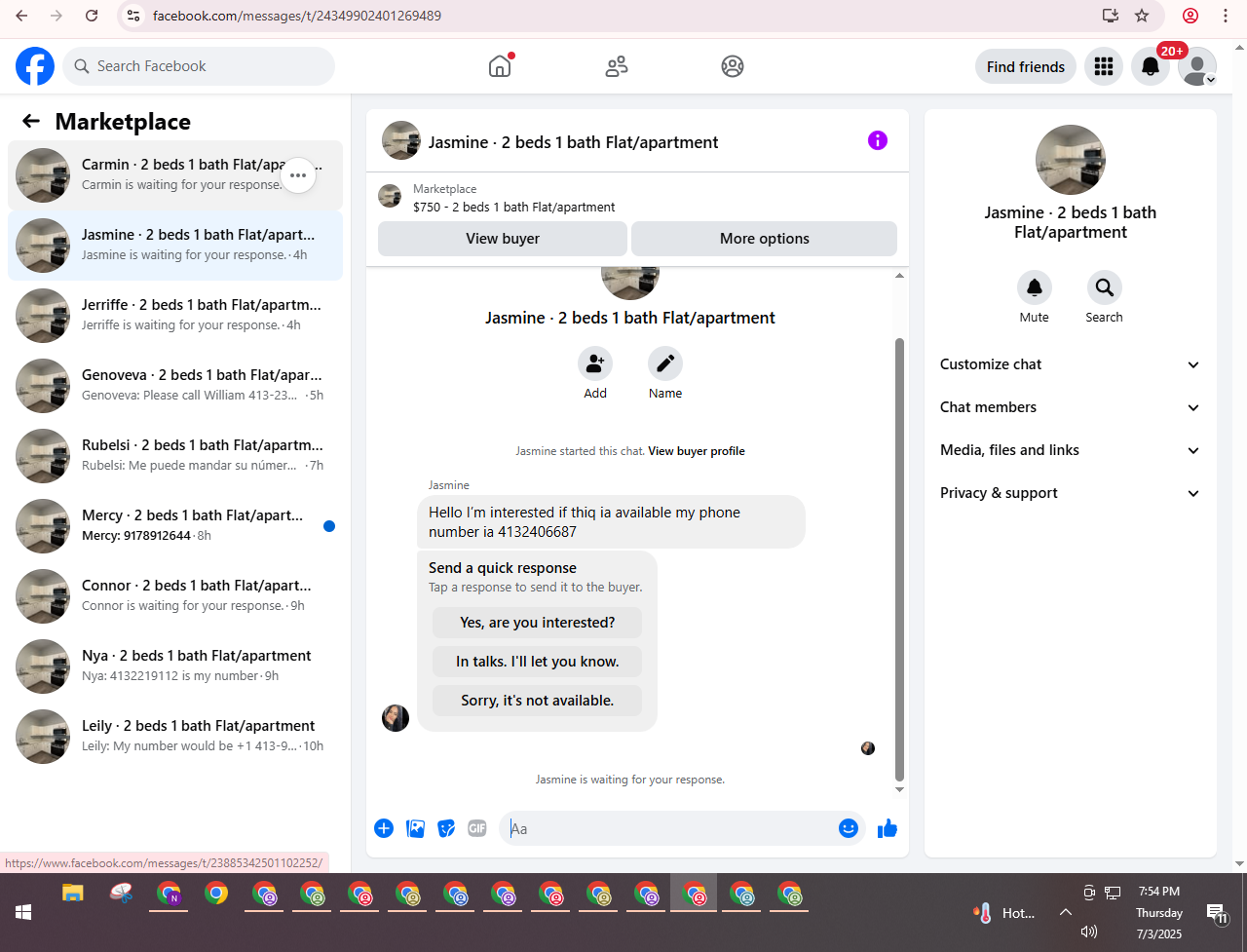Screen dimensions: 1247x952
Task: Open the Facebook logo home link
Action: click(x=35, y=66)
